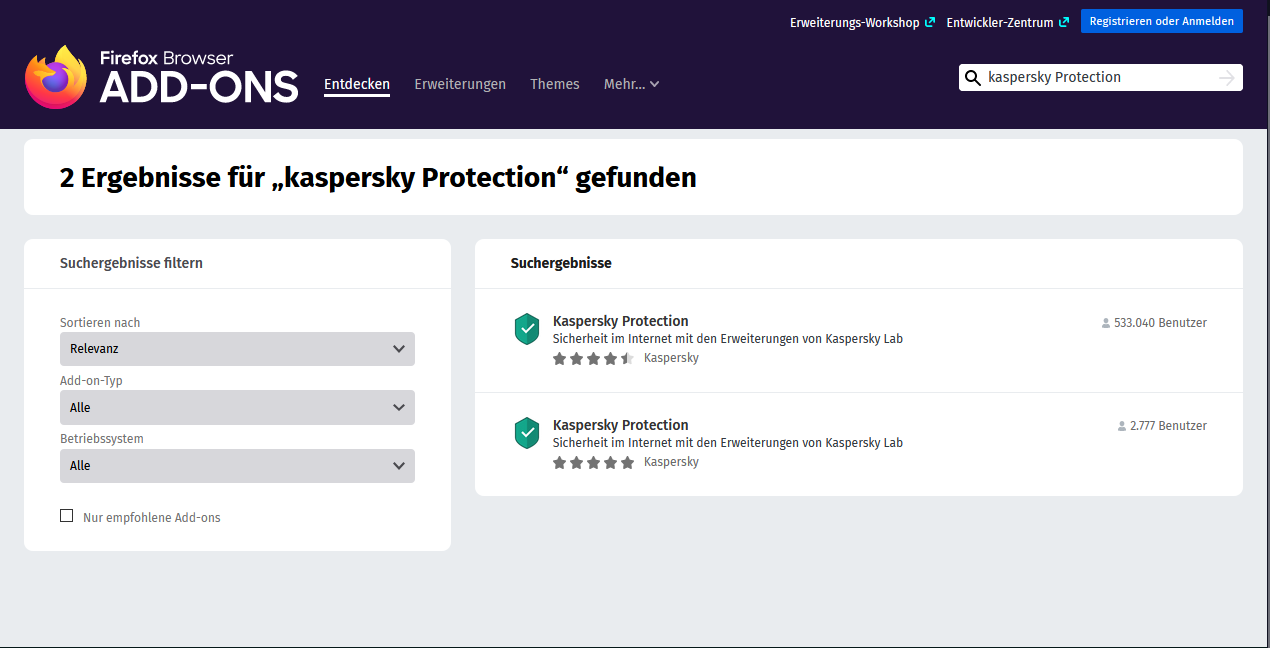Click the first Kaspersky Protection shield icon
This screenshot has width=1270, height=648.
pos(527,329)
